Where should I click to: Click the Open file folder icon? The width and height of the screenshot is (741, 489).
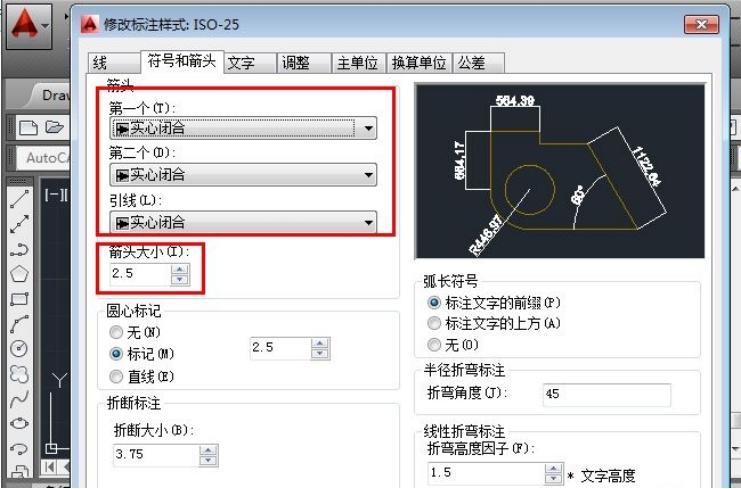click(x=54, y=127)
